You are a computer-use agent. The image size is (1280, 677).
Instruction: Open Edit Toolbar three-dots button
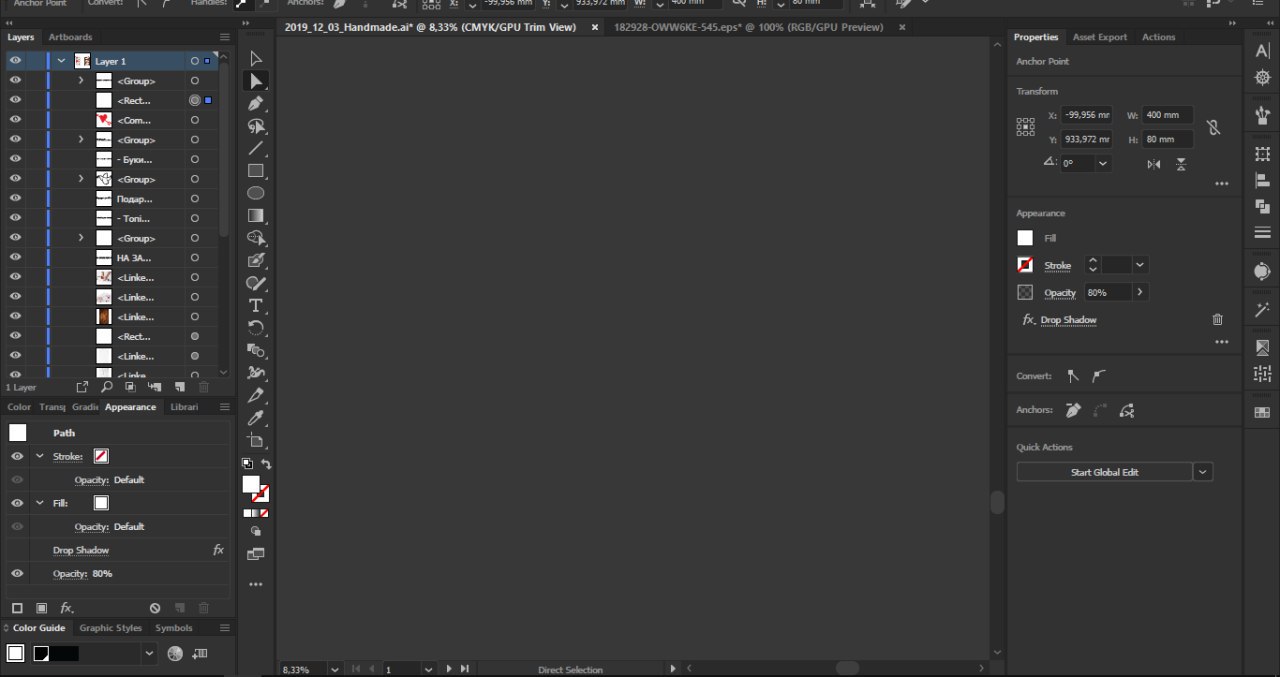point(256,584)
